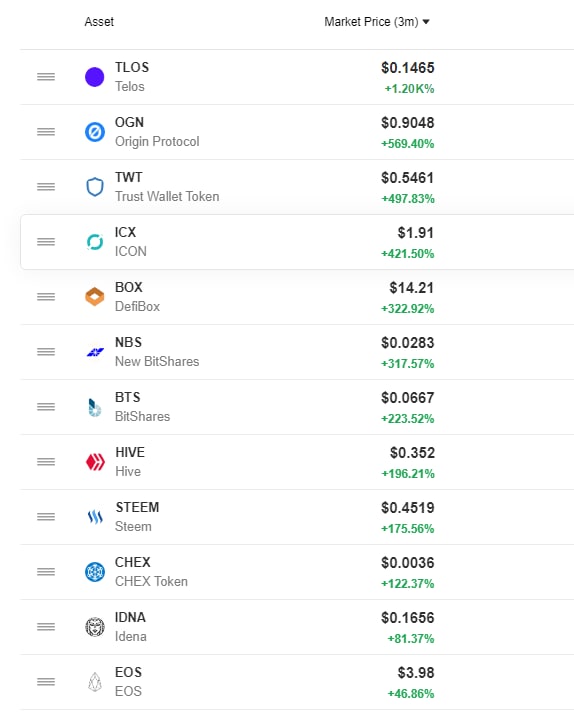Click the orange DefiBox logo

[94, 297]
